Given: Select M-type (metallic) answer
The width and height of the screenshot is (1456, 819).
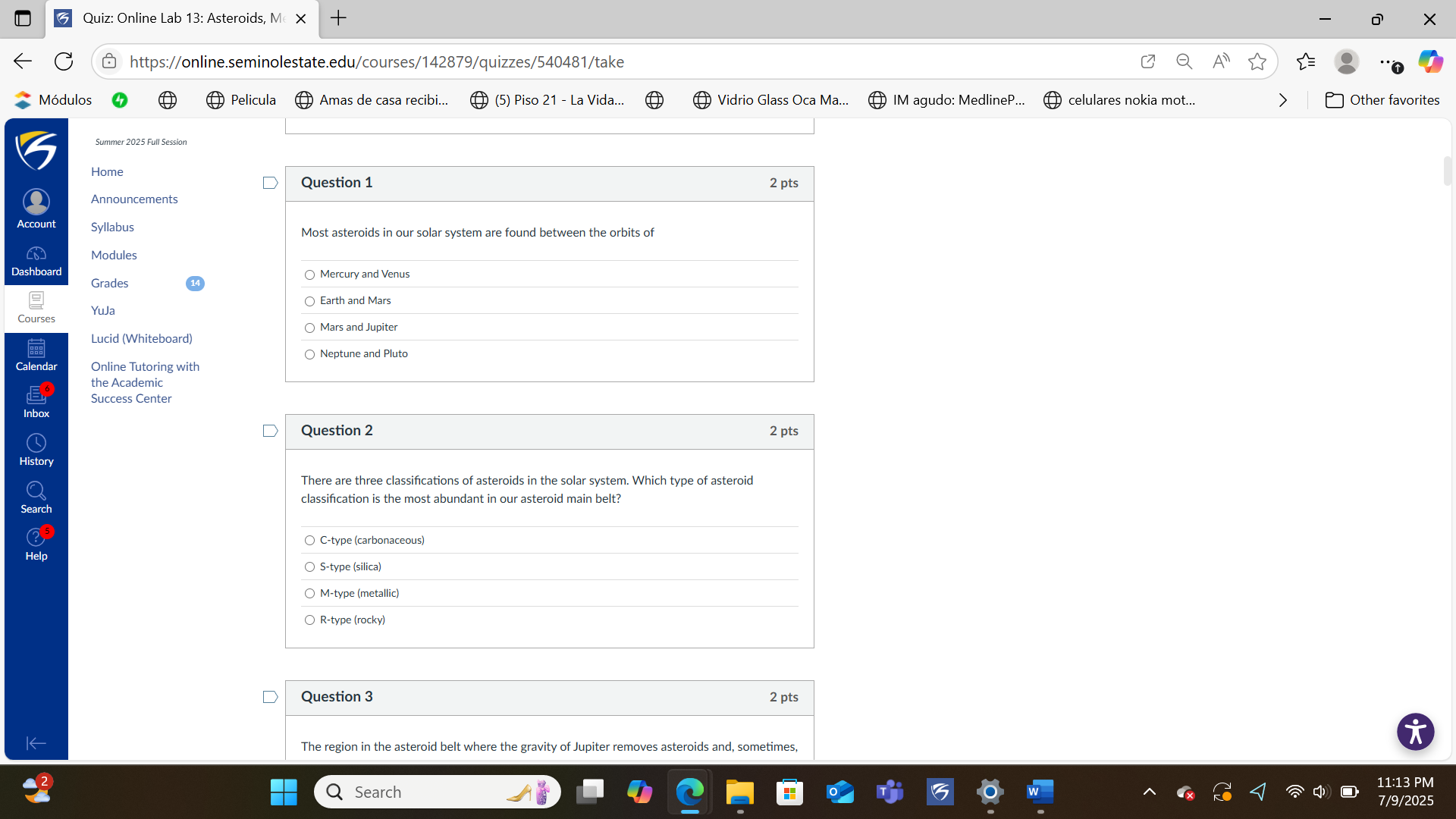Looking at the screenshot, I should click(x=309, y=593).
